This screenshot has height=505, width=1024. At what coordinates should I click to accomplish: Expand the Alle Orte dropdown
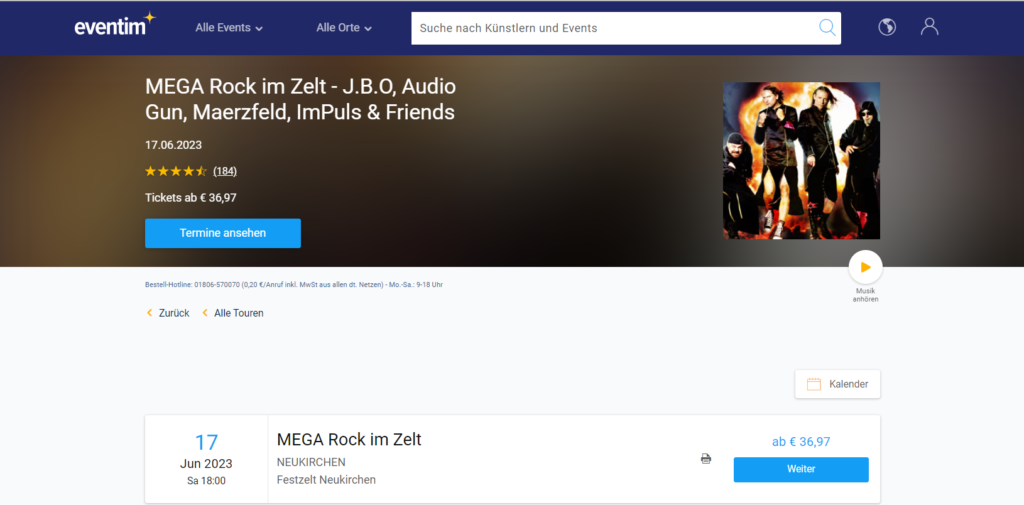pyautogui.click(x=344, y=28)
